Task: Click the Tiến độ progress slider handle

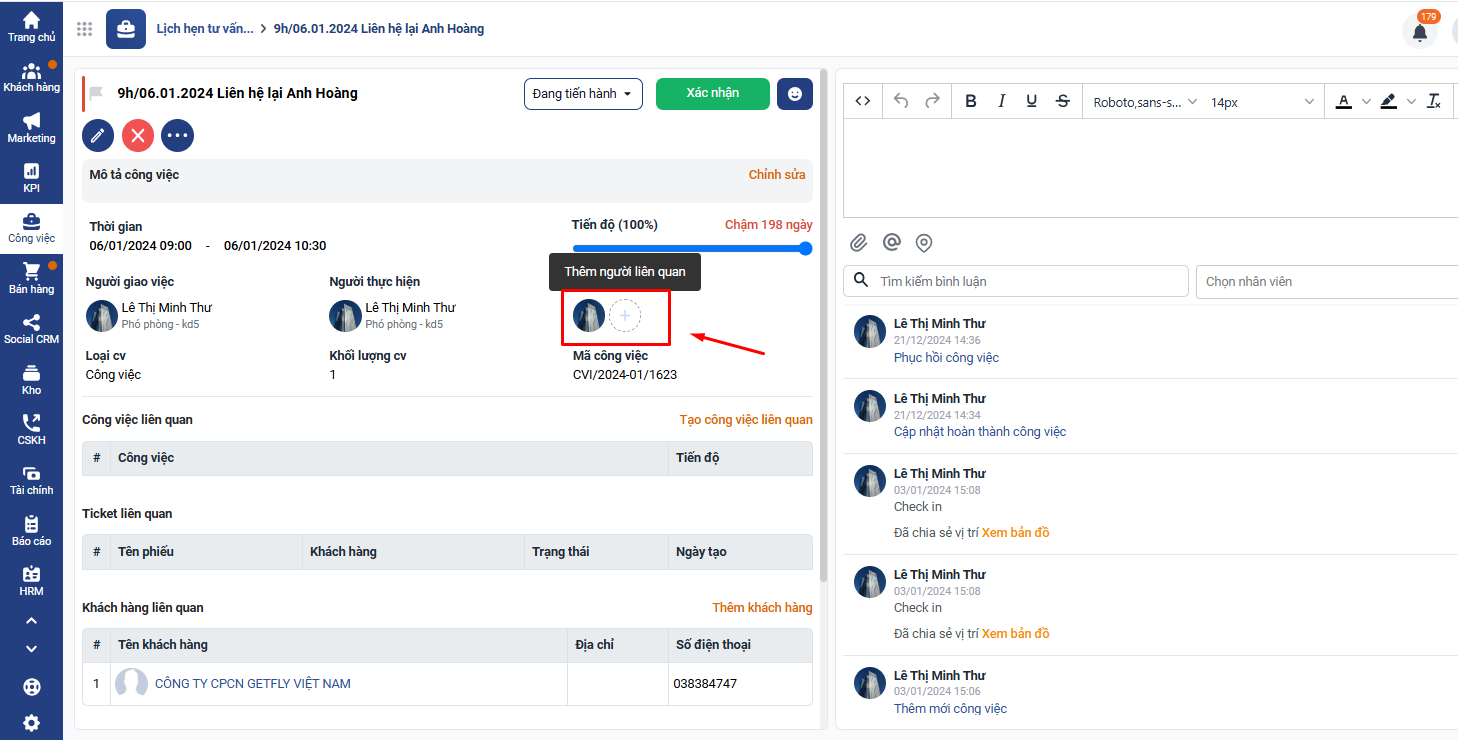Action: click(x=806, y=249)
